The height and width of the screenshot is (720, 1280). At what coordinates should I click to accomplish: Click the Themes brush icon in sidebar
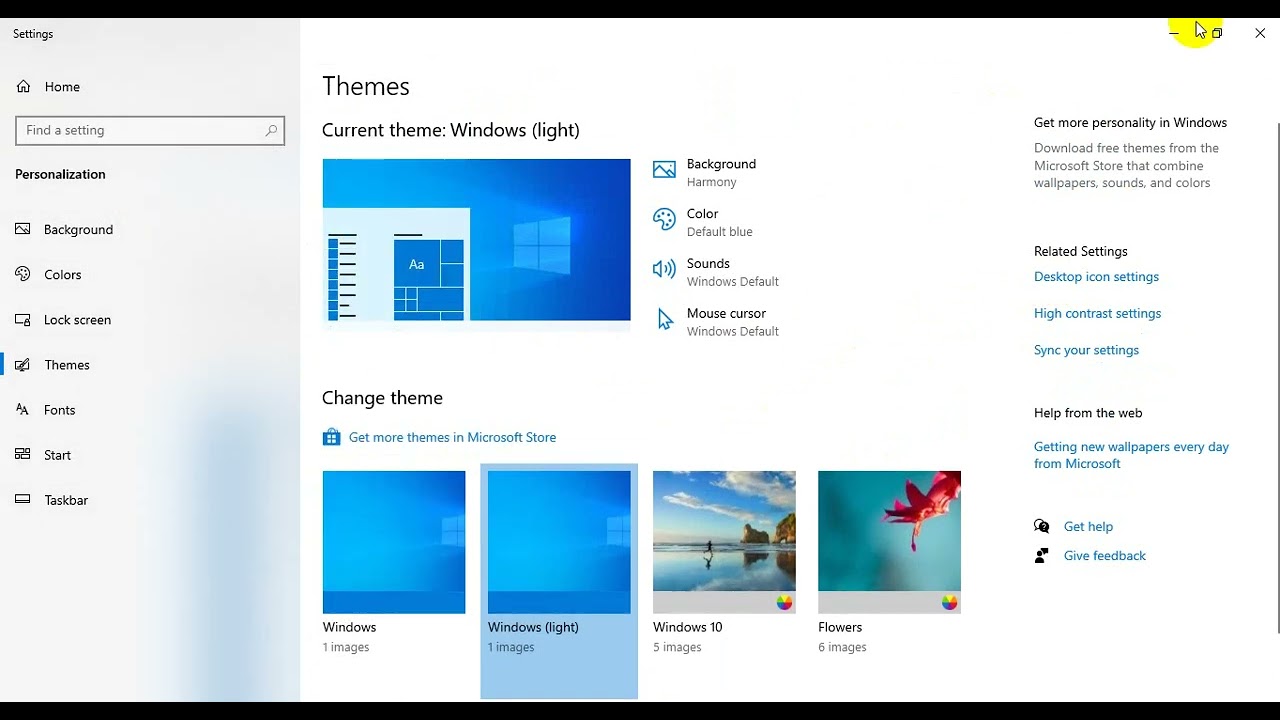pyautogui.click(x=23, y=365)
